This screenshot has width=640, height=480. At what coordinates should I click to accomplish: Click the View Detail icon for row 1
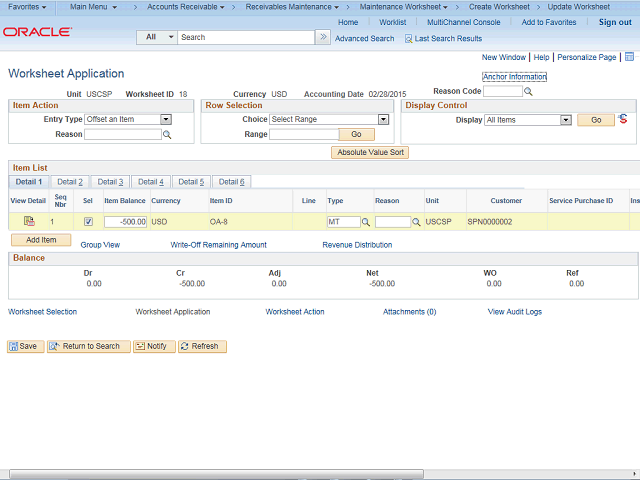(29, 221)
